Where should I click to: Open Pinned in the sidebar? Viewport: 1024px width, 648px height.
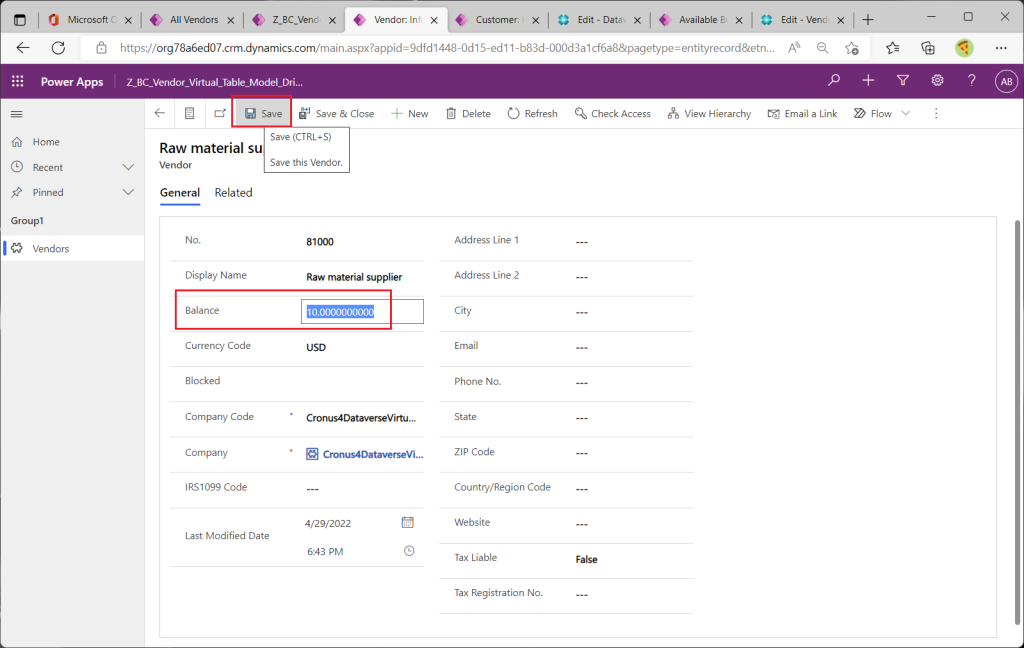[x=48, y=192]
